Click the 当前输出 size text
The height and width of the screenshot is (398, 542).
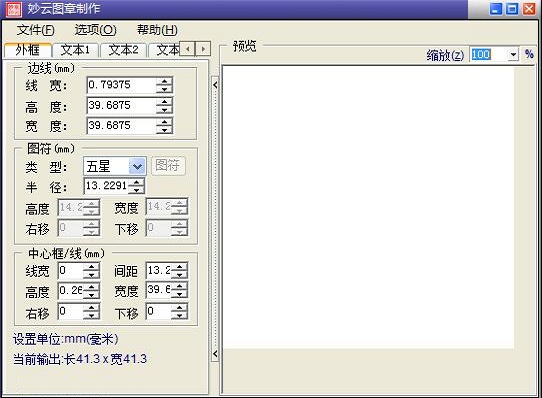[80, 359]
